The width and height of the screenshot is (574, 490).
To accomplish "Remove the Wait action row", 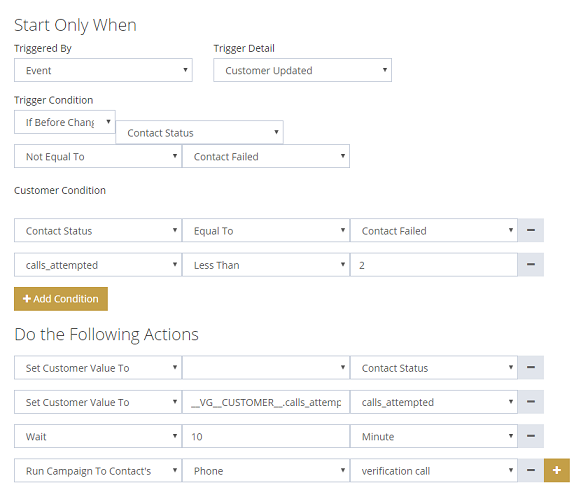I will point(530,436).
